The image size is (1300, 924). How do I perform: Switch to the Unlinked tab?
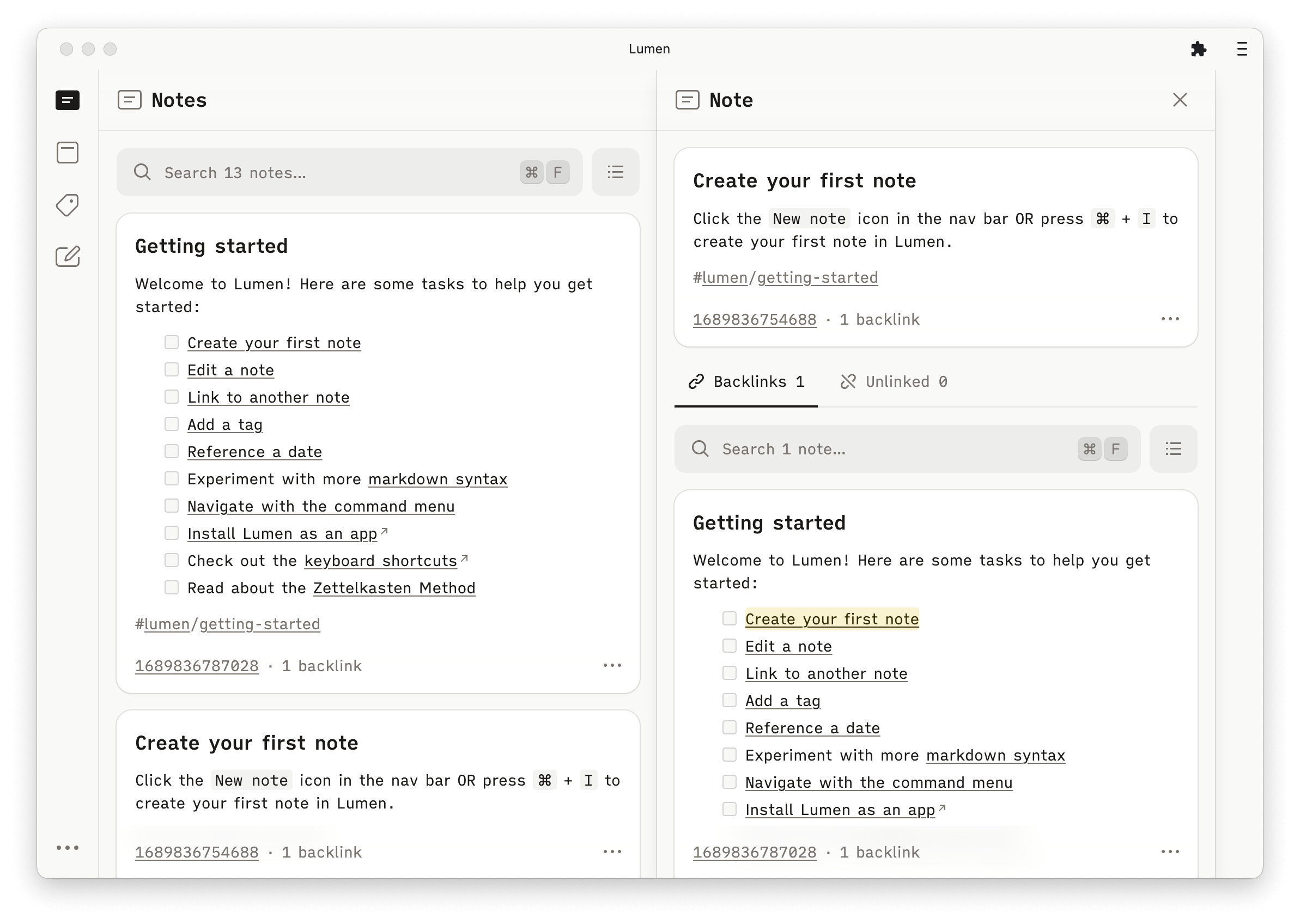(x=893, y=381)
